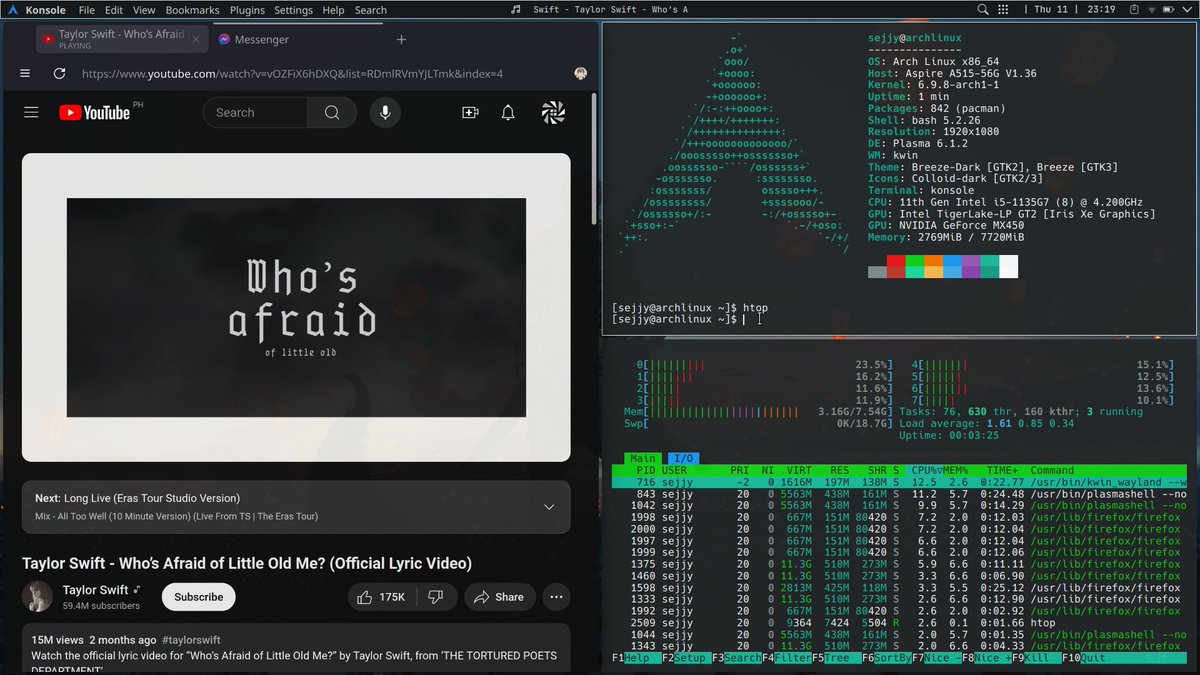1200x675 pixels.
Task: Click the PID column header in htop
Action: pos(646,470)
